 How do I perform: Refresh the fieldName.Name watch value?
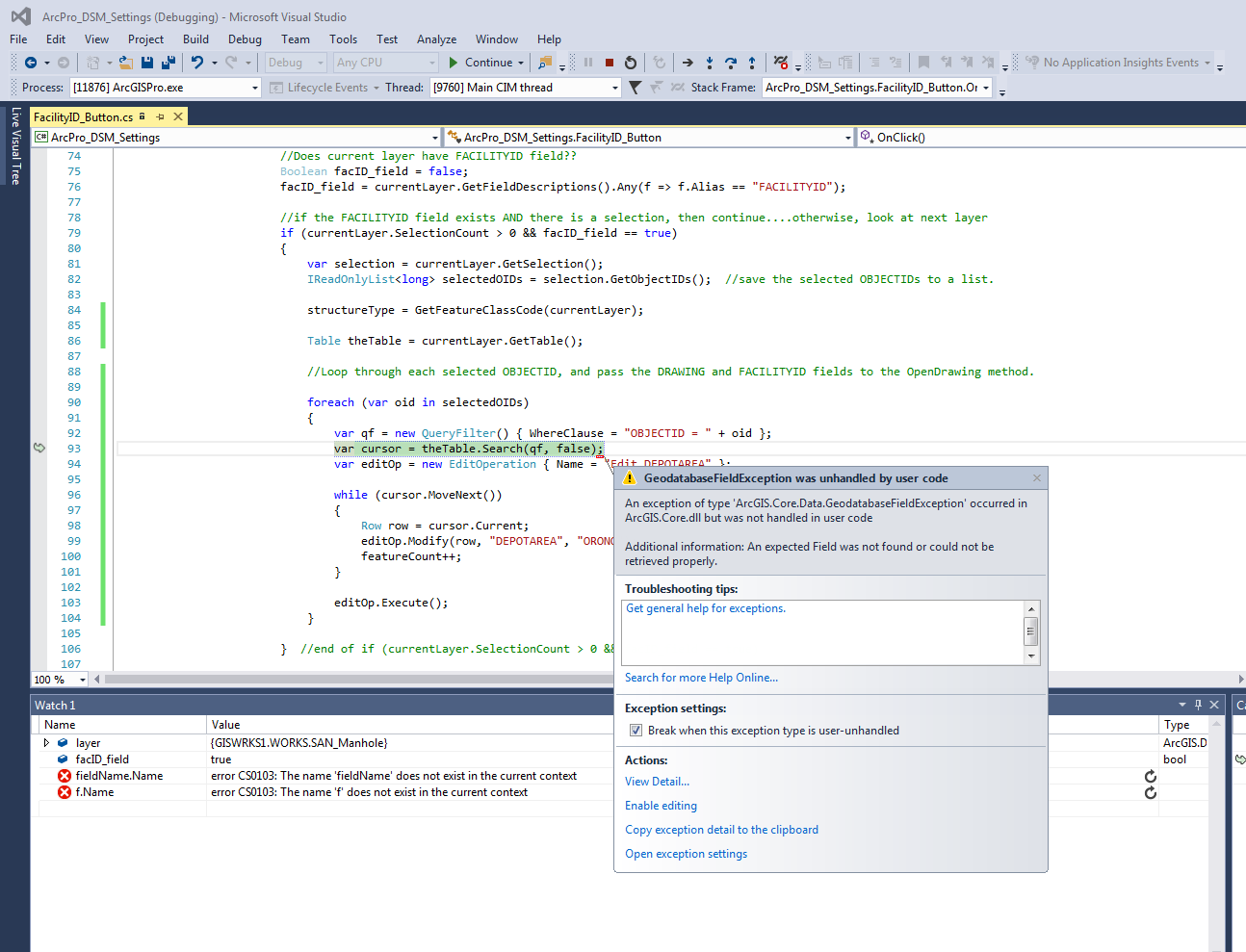[x=1150, y=776]
